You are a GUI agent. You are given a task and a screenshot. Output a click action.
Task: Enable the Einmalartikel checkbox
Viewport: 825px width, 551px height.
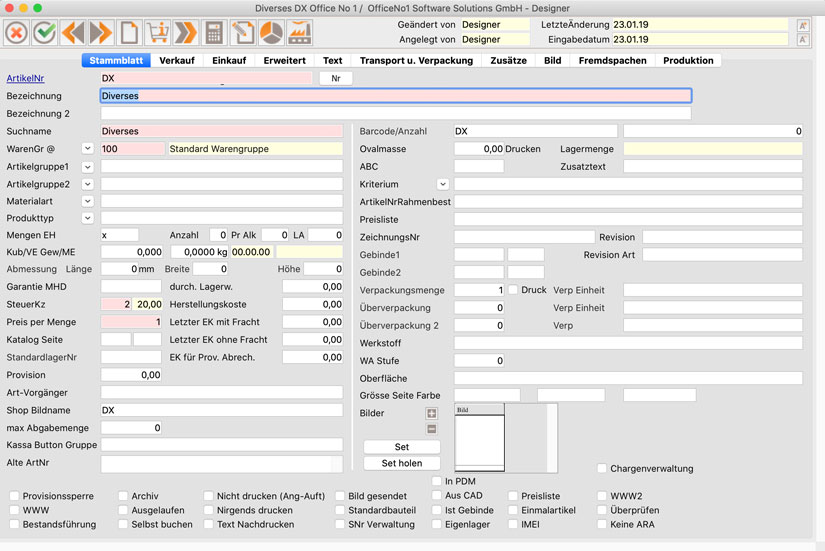tap(513, 510)
